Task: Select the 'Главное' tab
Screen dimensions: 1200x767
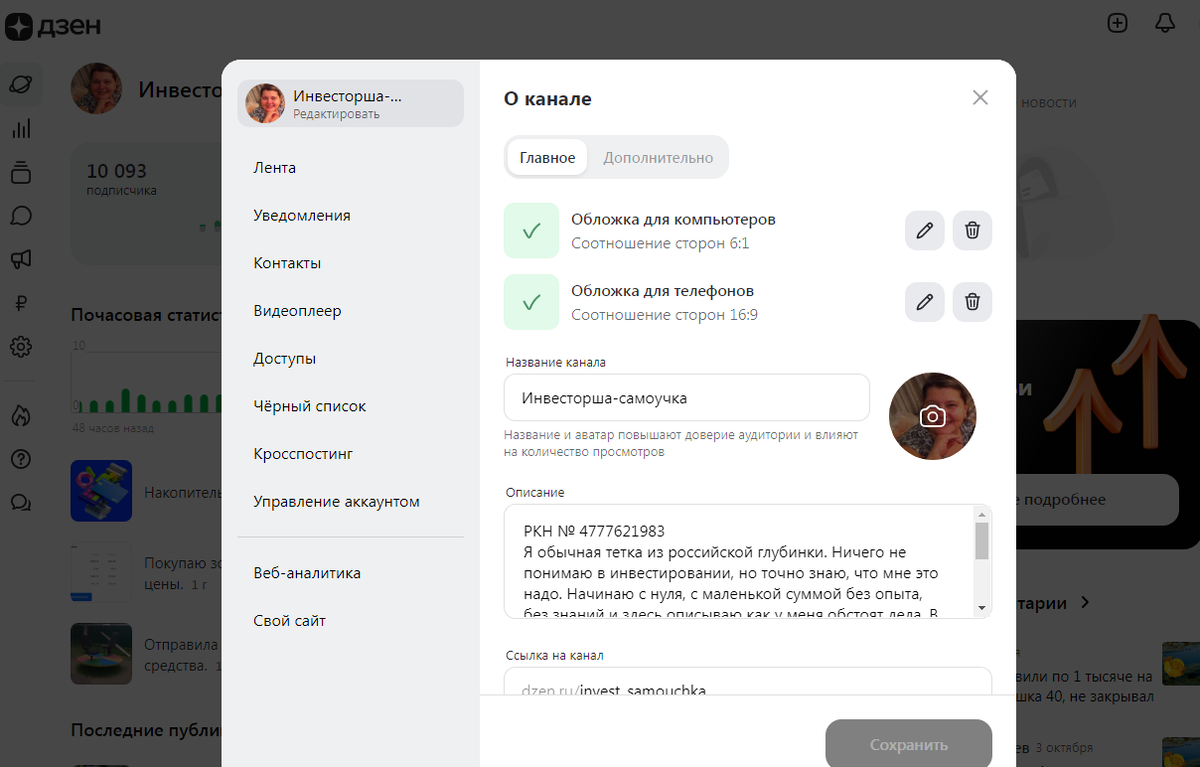Action: point(546,157)
